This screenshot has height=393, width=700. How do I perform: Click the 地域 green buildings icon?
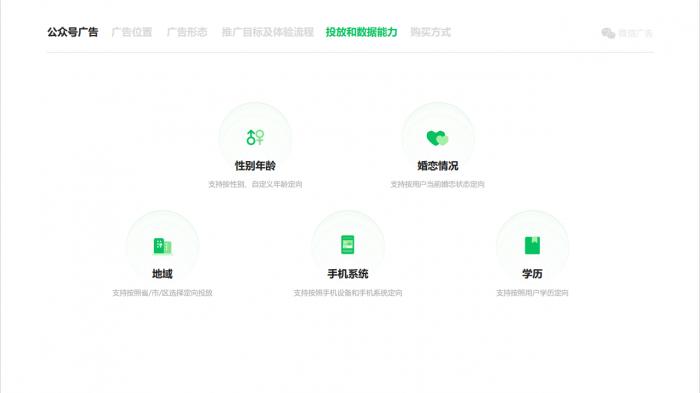162,246
